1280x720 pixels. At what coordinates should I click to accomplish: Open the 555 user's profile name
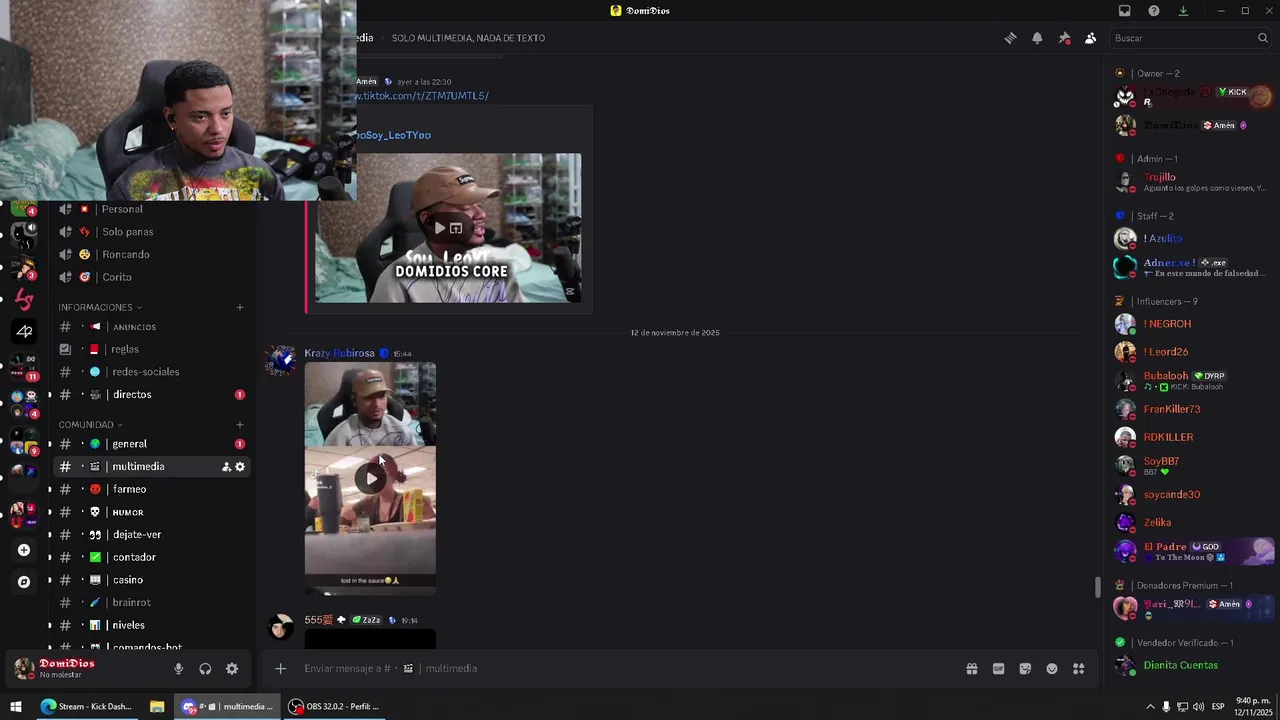(318, 620)
